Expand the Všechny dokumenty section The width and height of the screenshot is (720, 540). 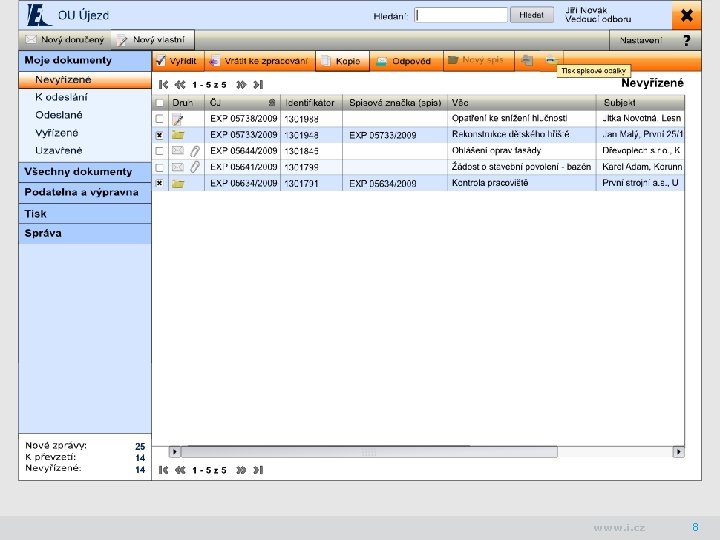85,172
